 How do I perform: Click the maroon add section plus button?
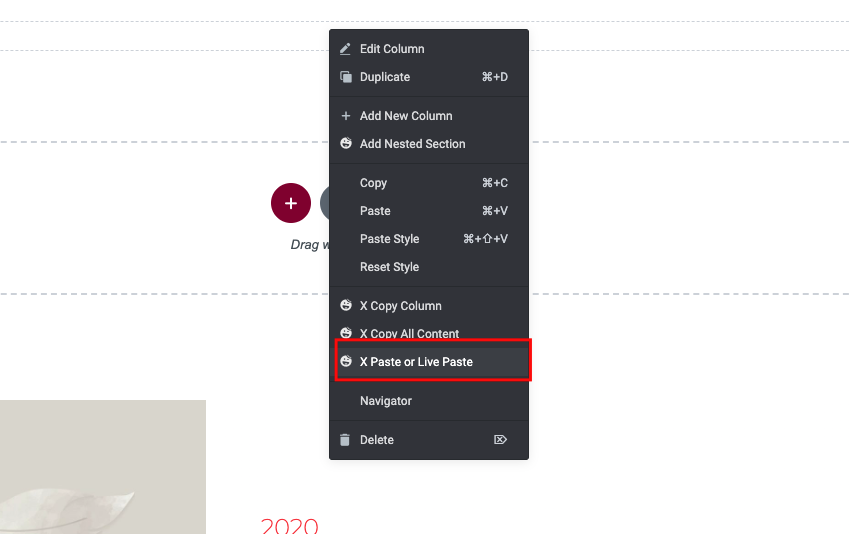coord(291,203)
